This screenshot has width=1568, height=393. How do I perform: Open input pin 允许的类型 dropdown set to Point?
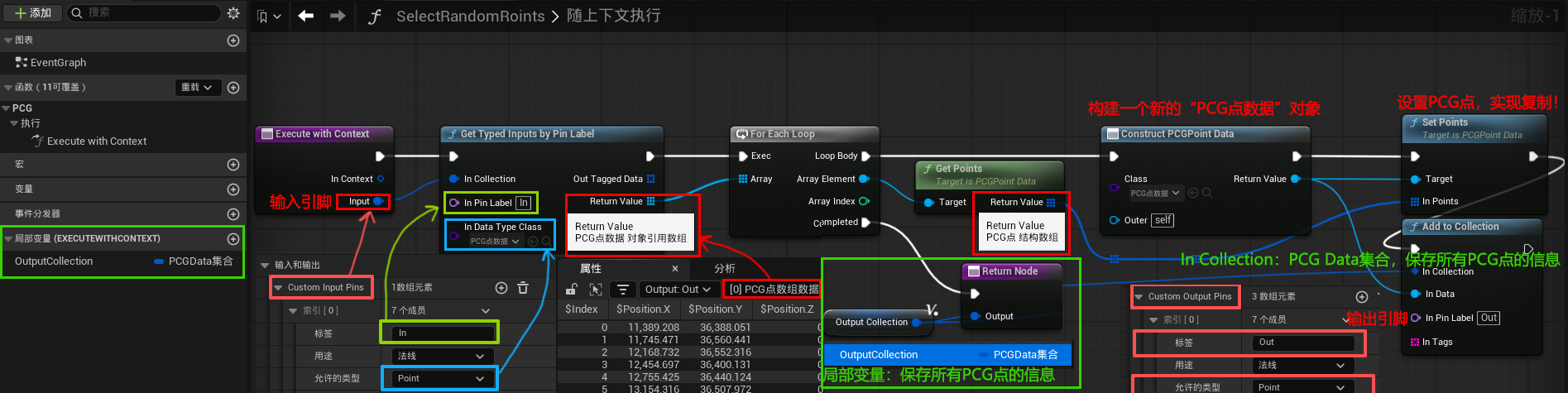[441, 378]
